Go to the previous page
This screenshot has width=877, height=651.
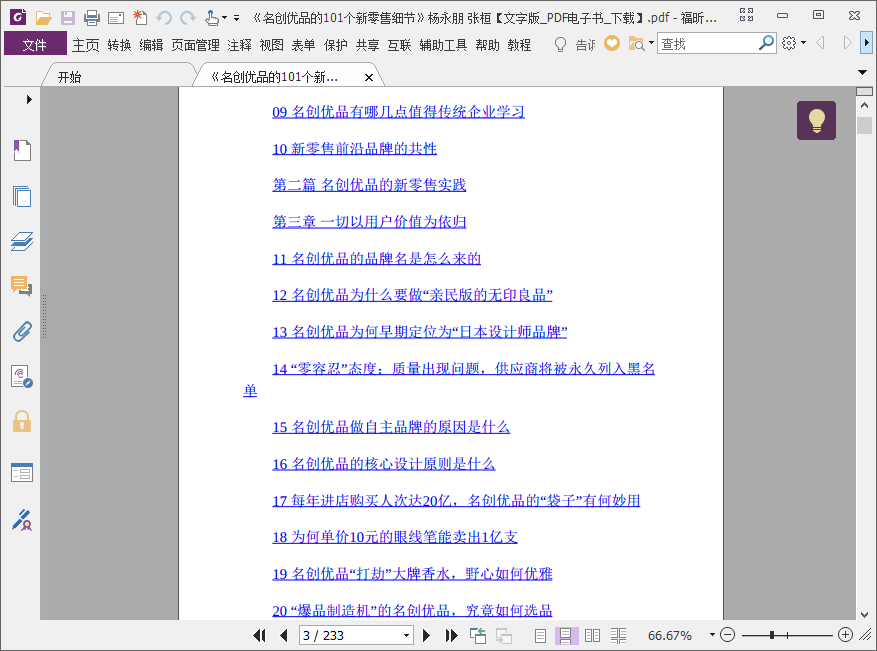point(284,635)
